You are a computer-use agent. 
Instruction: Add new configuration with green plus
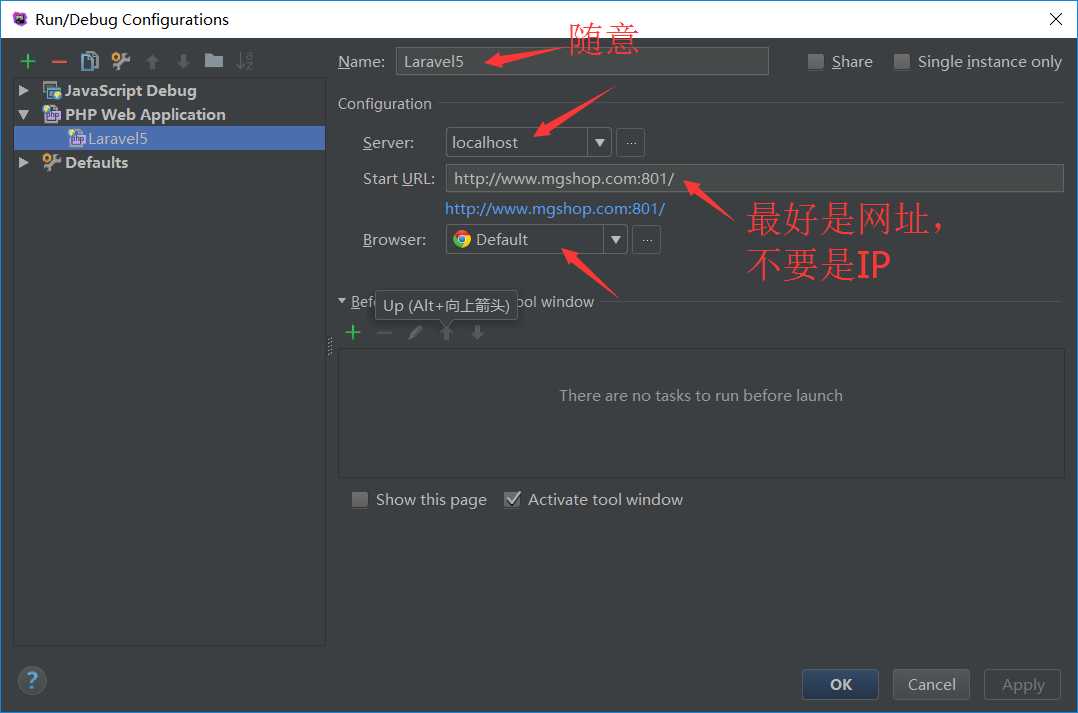pos(28,62)
